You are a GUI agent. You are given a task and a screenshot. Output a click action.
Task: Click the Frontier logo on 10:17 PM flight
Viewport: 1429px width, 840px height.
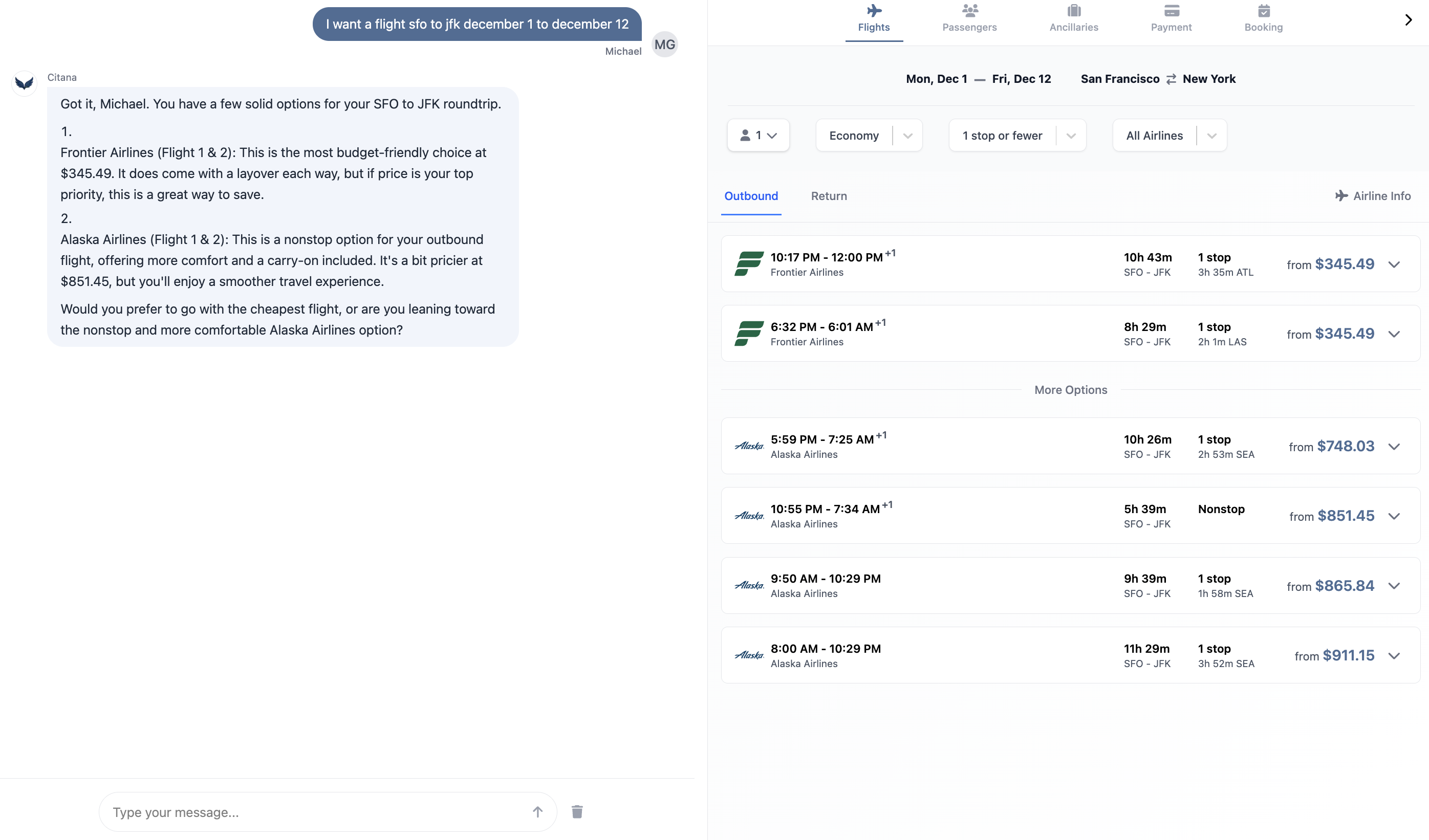tap(748, 264)
